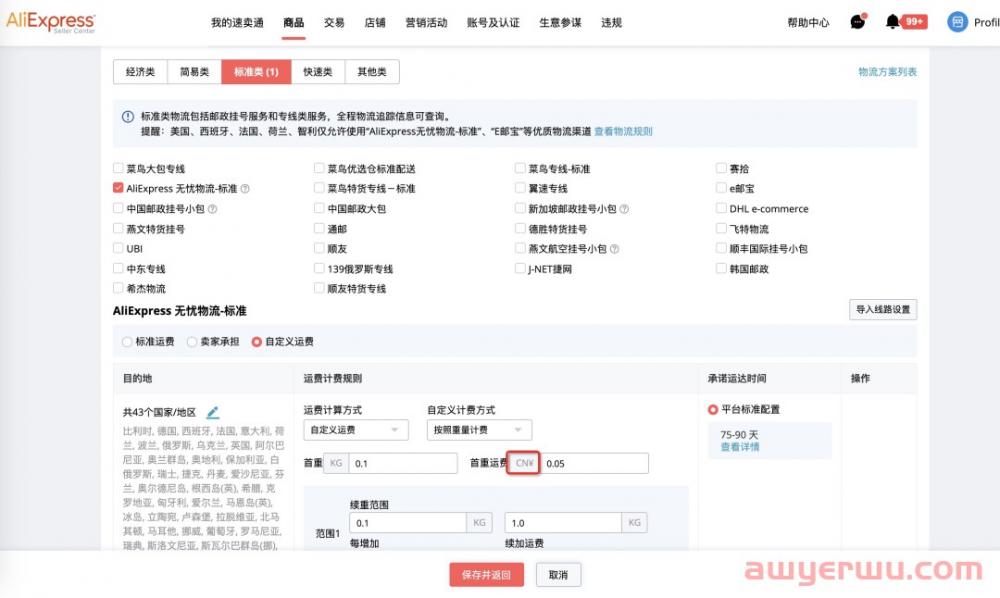This screenshot has height=598, width=1000.
Task: Click the 取消 button
Action: click(x=558, y=574)
